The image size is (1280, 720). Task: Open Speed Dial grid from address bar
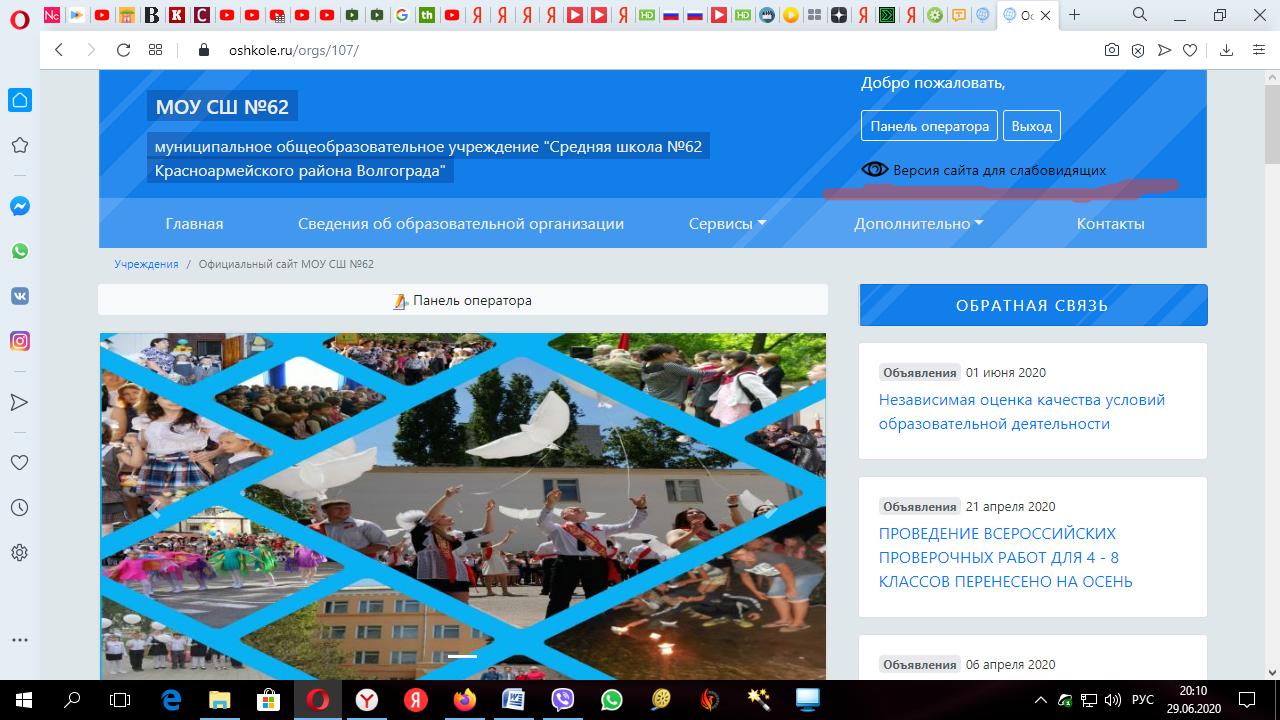click(x=155, y=50)
